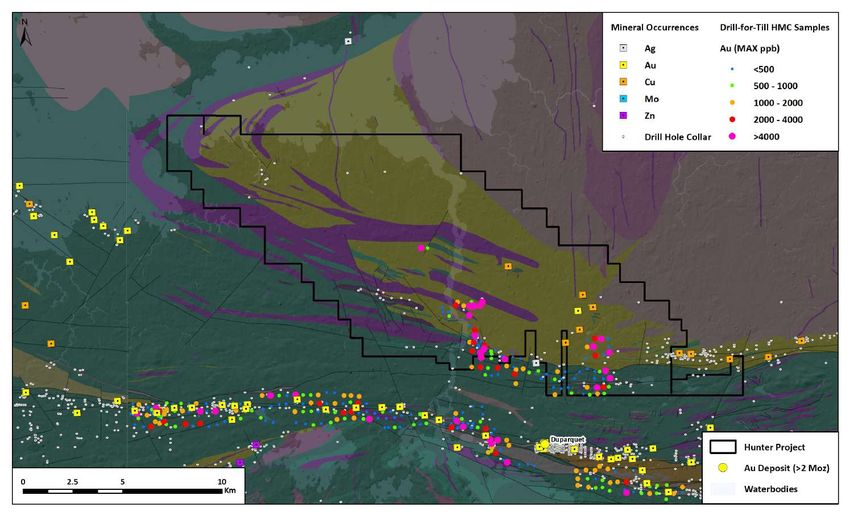Click the Drill Hole Collar legend label
The width and height of the screenshot is (850, 516).
click(x=678, y=137)
